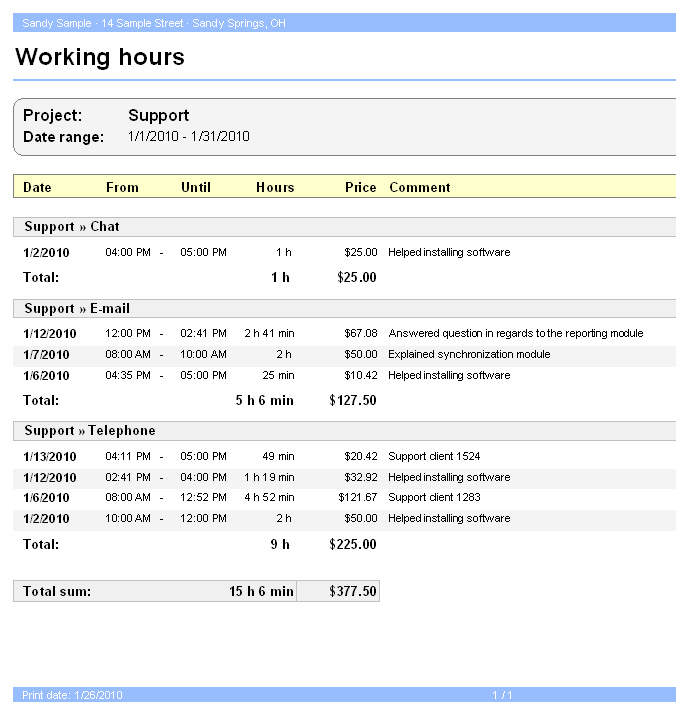Image resolution: width=676 pixels, height=721 pixels.
Task: Click the page indicator '1 / 1'
Action: tap(502, 695)
